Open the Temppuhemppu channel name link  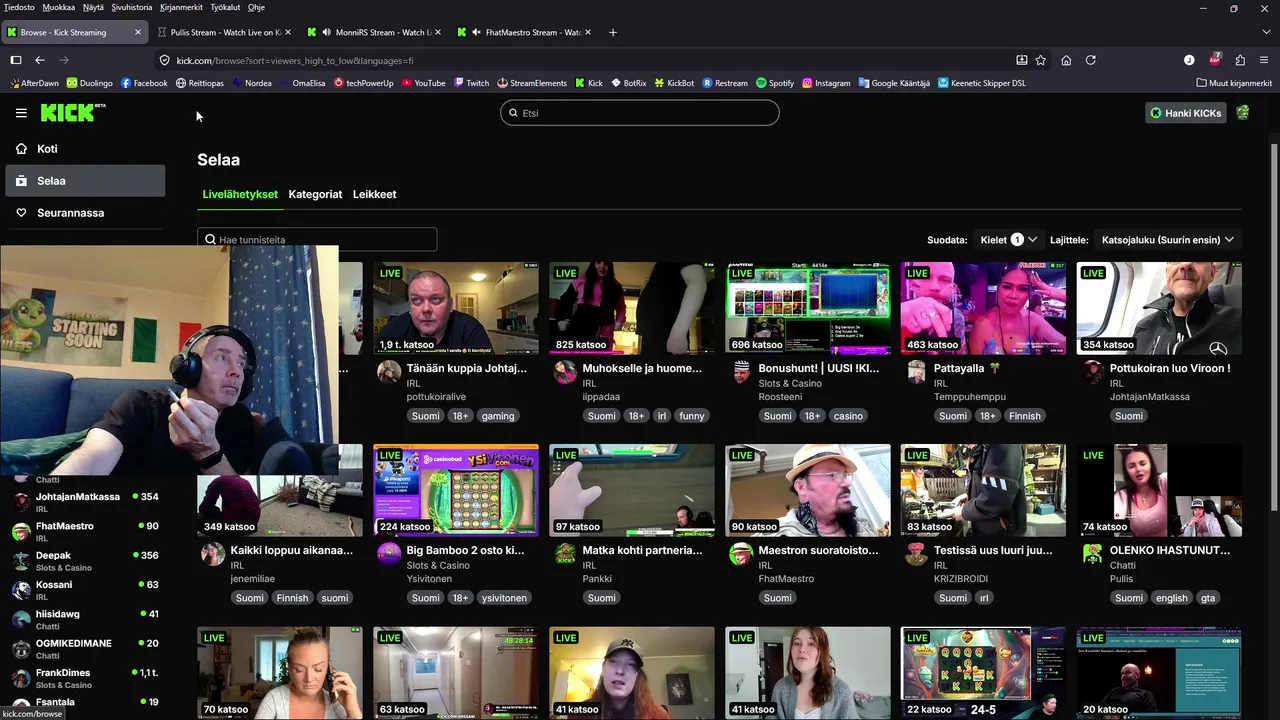969,397
